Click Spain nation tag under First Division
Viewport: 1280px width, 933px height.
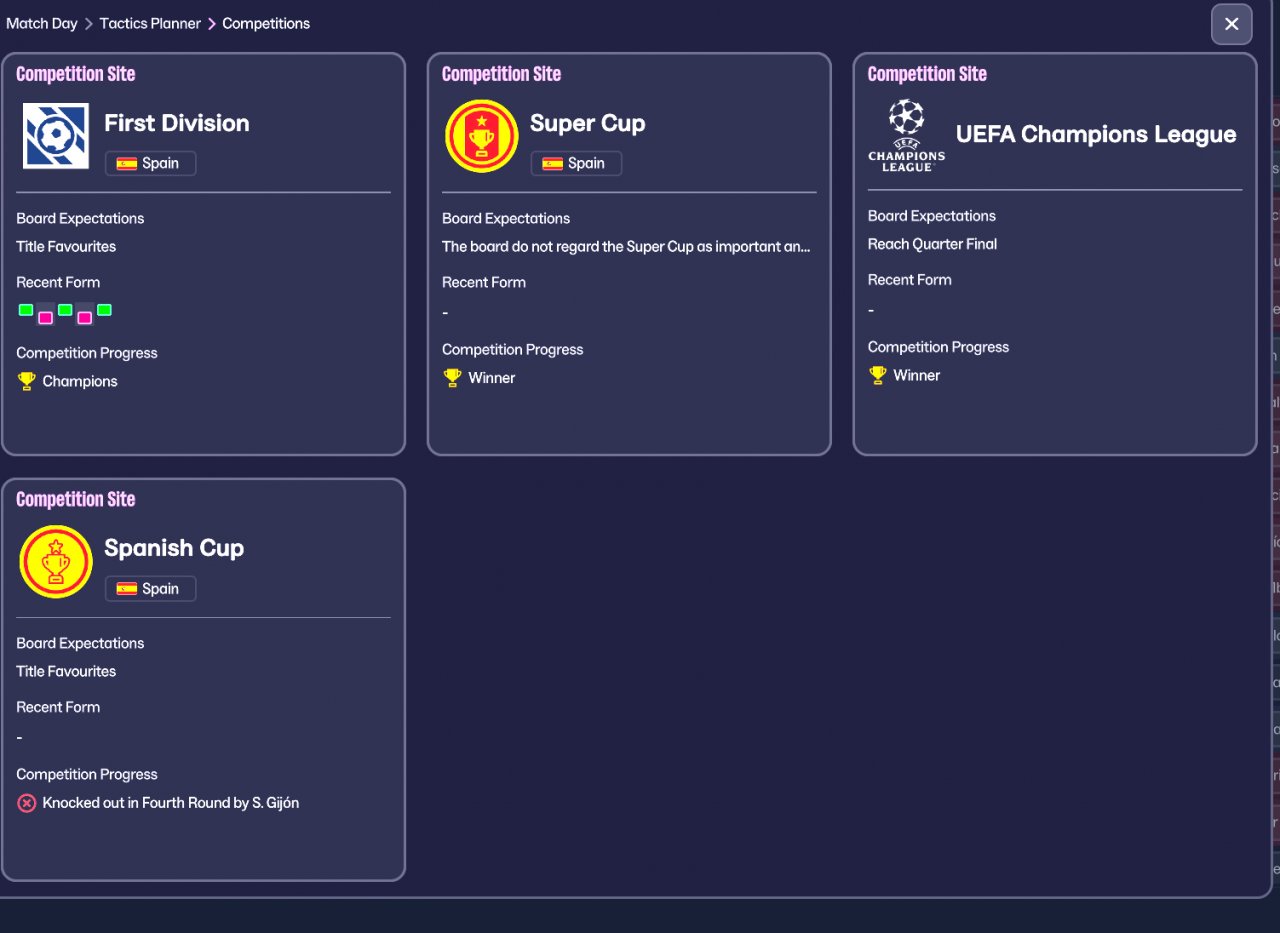pyautogui.click(x=150, y=163)
